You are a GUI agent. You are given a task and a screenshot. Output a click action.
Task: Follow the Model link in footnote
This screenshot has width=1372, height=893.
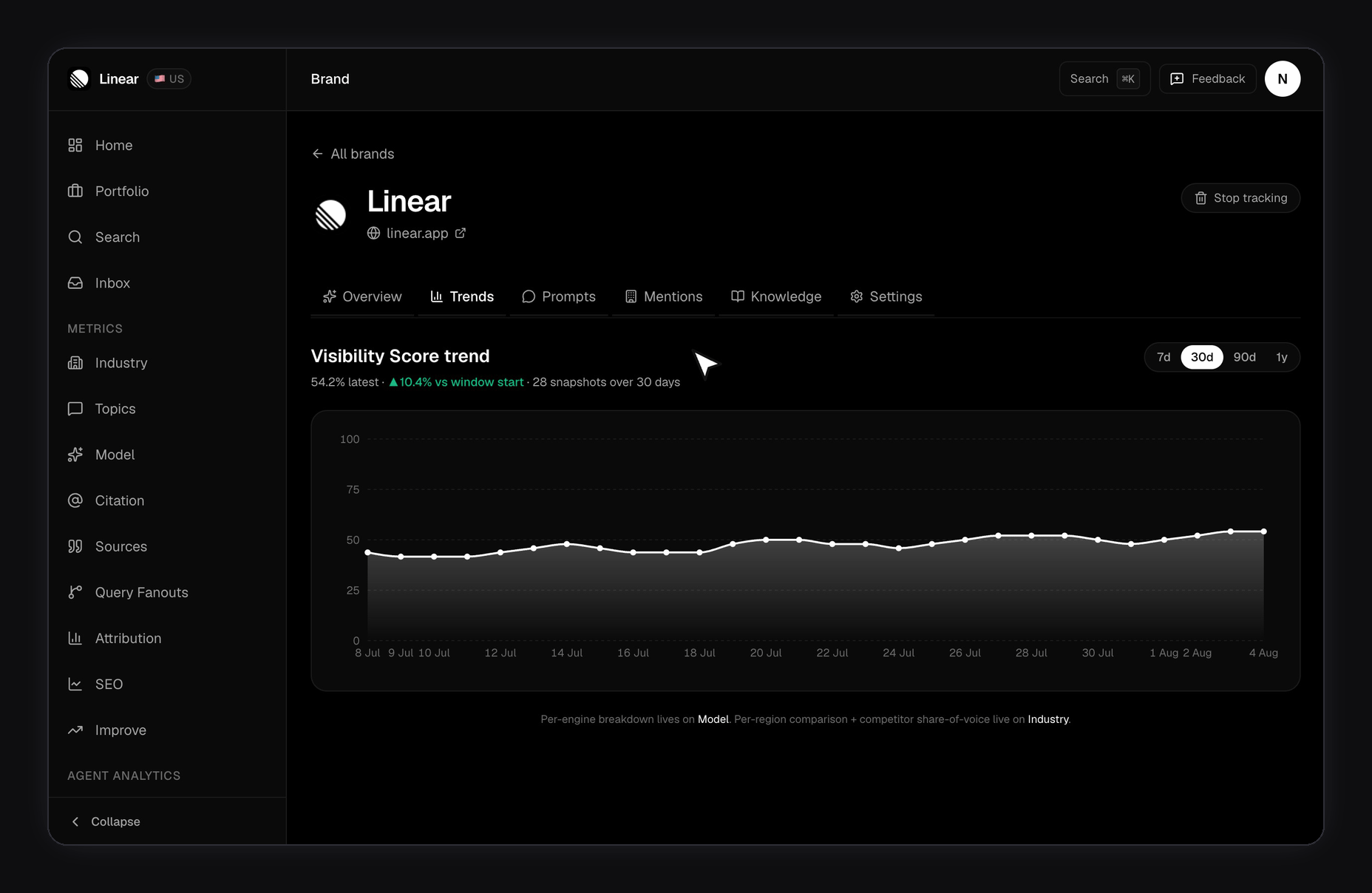point(713,719)
